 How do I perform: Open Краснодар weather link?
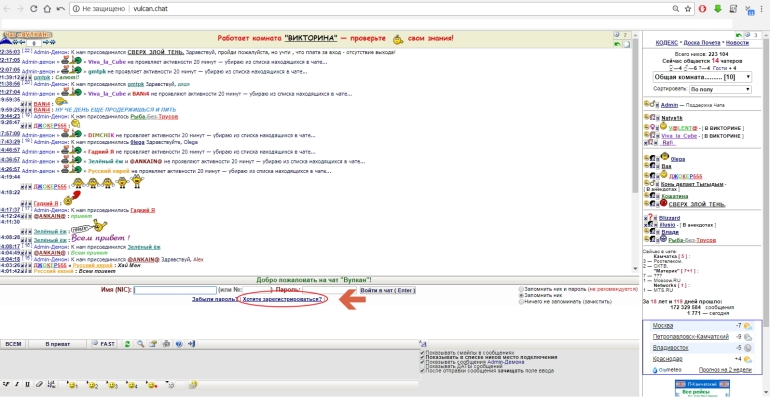667,359
